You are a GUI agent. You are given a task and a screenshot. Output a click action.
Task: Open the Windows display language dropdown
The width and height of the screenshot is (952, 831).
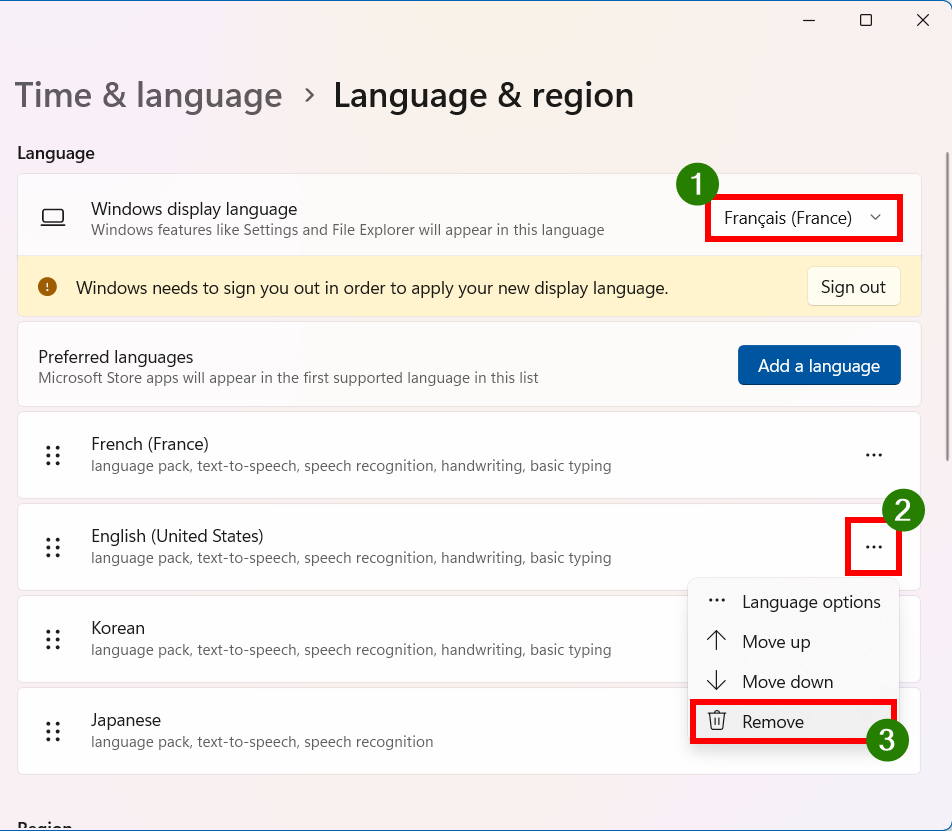(x=803, y=218)
